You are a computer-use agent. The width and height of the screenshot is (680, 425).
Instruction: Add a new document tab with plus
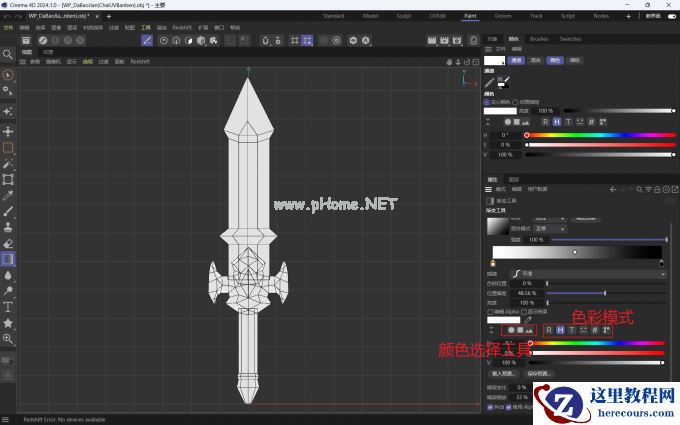tap(109, 16)
